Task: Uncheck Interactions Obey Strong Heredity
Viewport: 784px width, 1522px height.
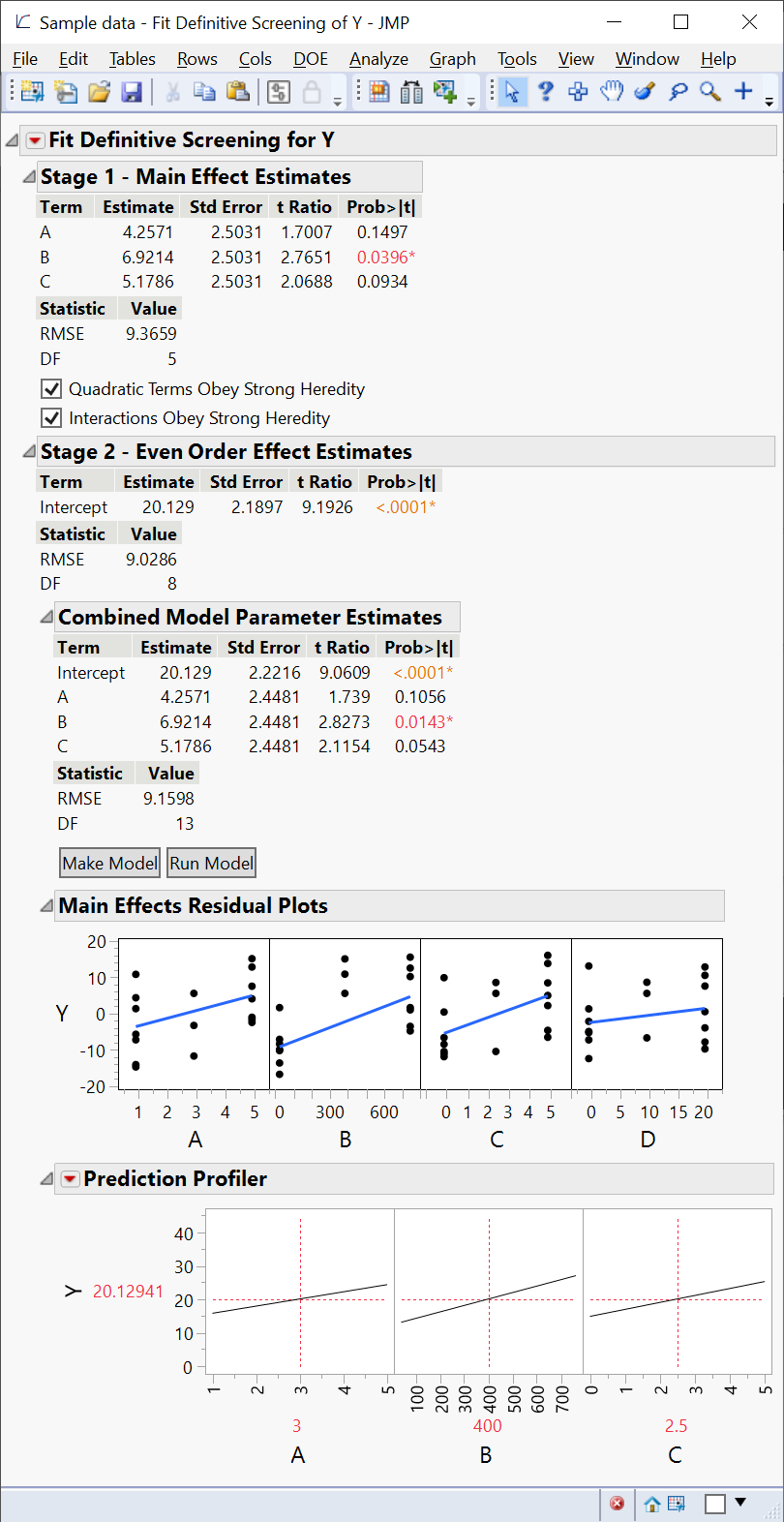Action: [52, 418]
